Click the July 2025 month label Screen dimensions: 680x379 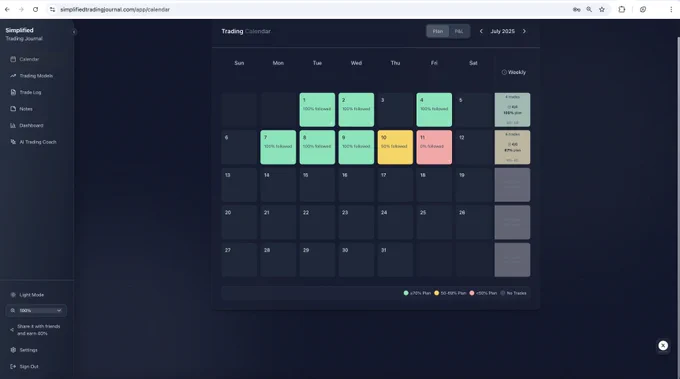[503, 31]
